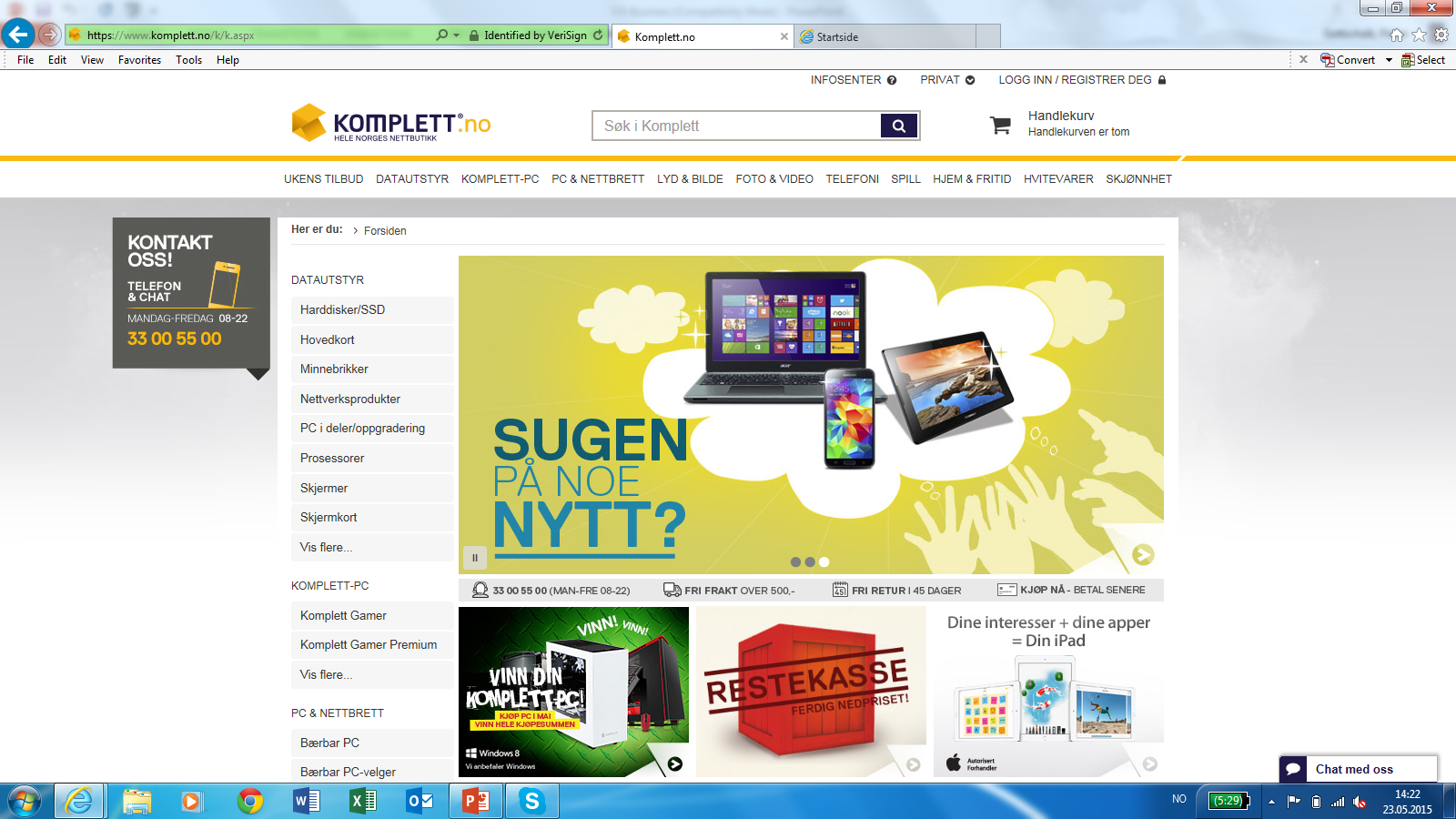
Task: Open the Restekasse promo image
Action: 811,692
